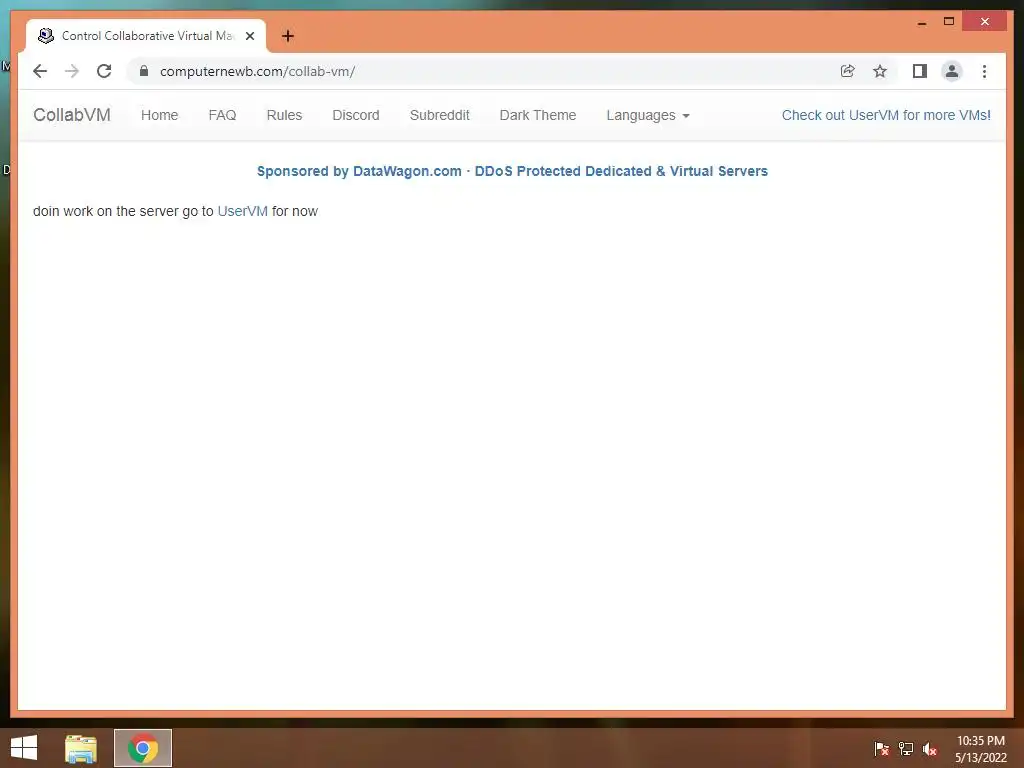Check the network icon in system tray
This screenshot has width=1024, height=768.
click(x=906, y=748)
